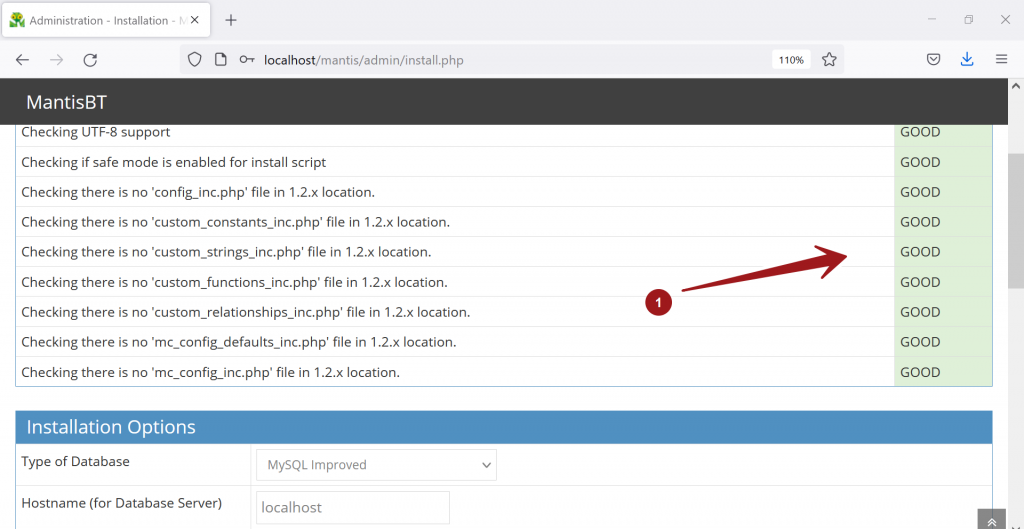This screenshot has height=529, width=1024.
Task: Close the Administration - Installation tab
Action: click(x=195, y=20)
